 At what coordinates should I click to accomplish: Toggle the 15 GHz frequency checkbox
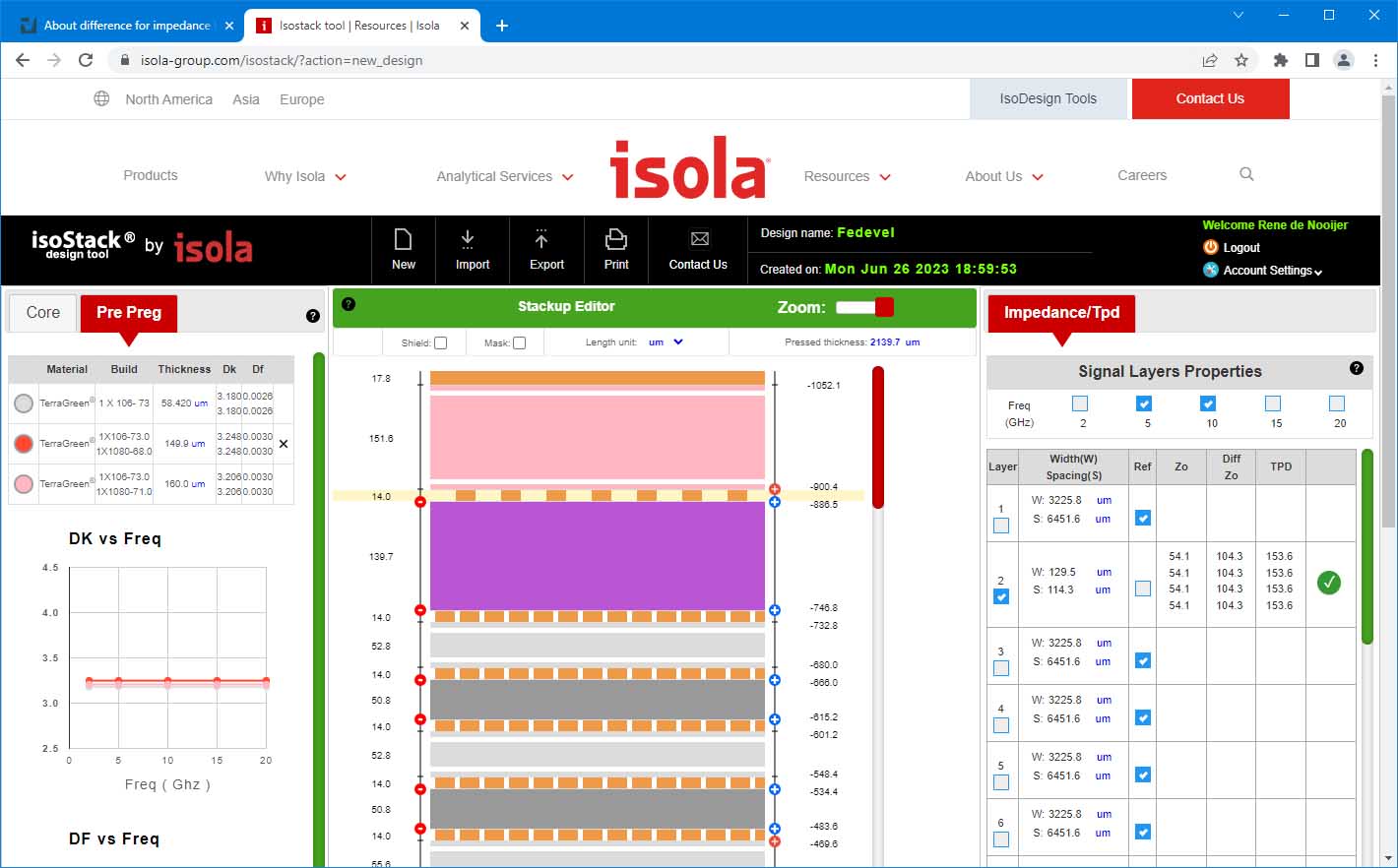[1273, 403]
